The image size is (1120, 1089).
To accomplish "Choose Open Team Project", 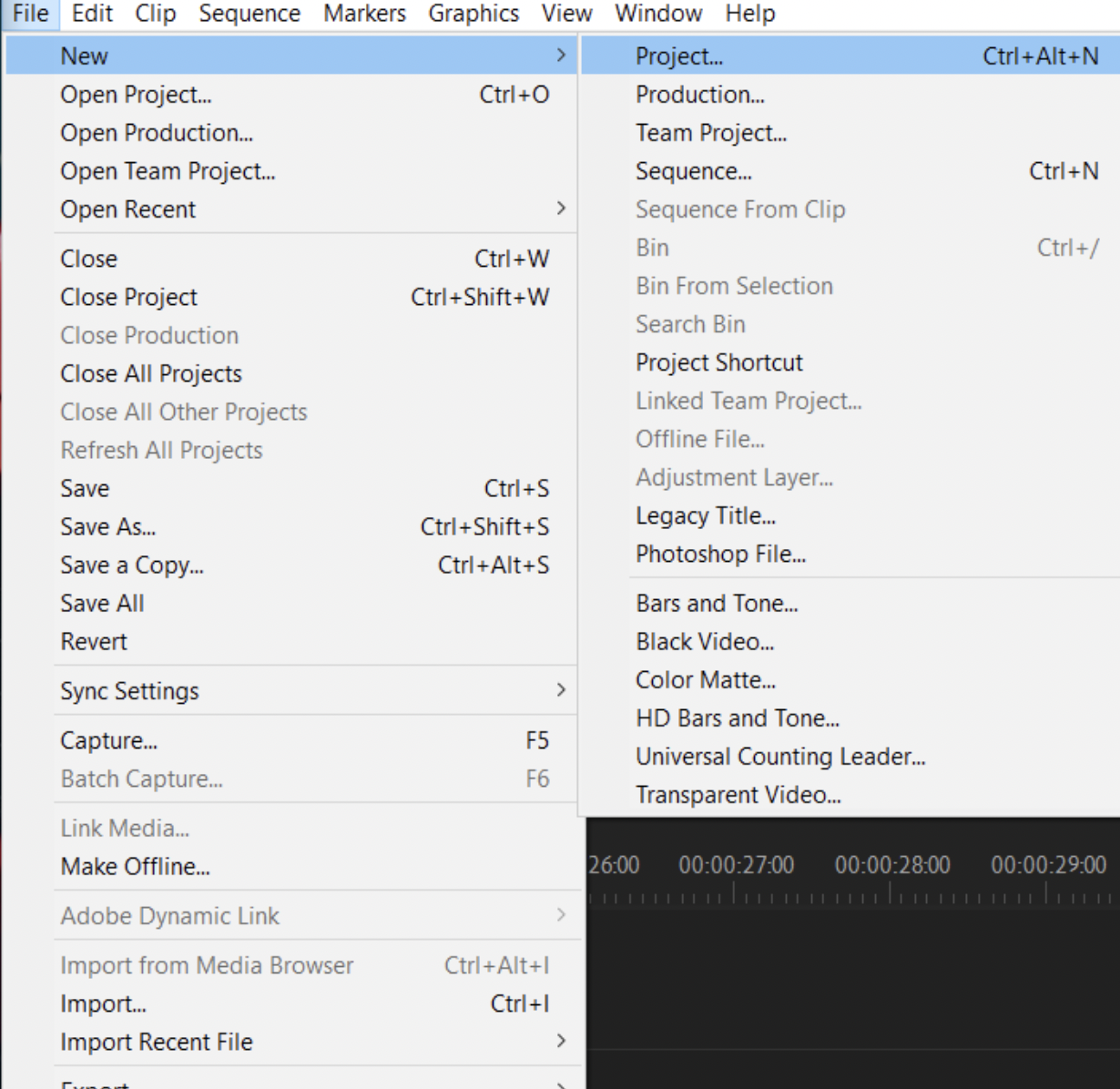I will (291, 171).
